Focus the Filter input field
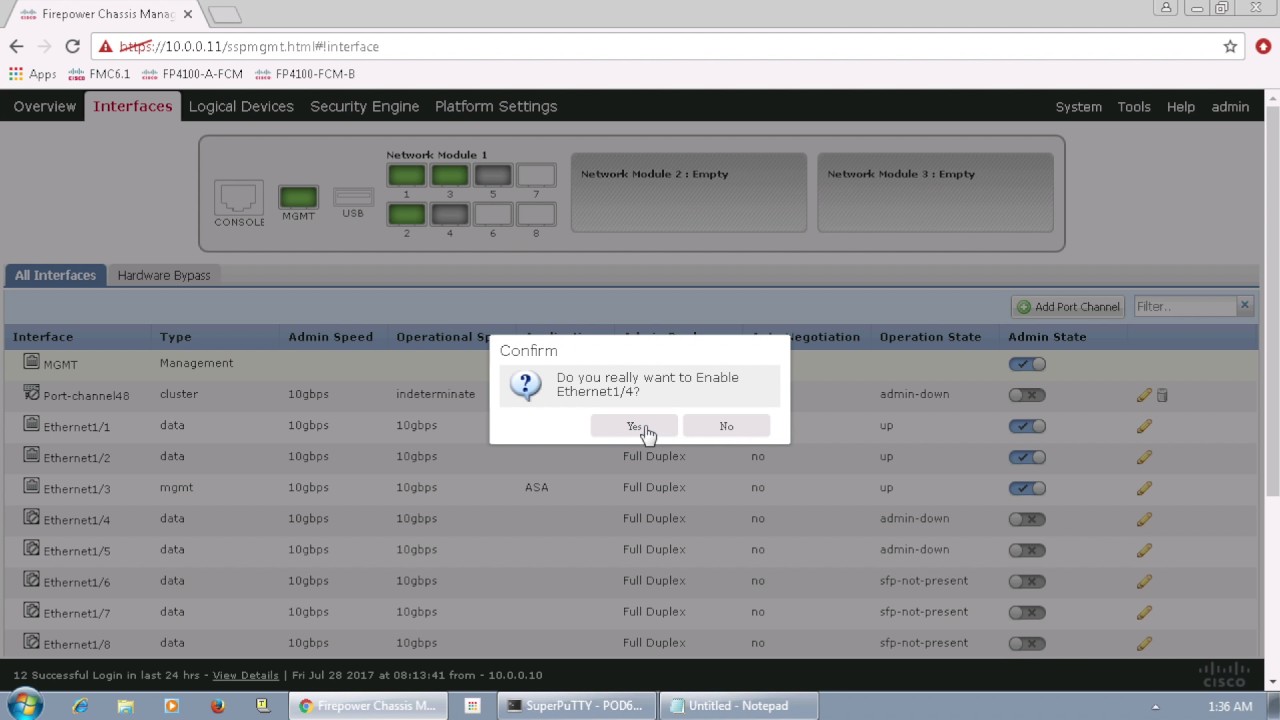The width and height of the screenshot is (1280, 720). [x=1185, y=306]
